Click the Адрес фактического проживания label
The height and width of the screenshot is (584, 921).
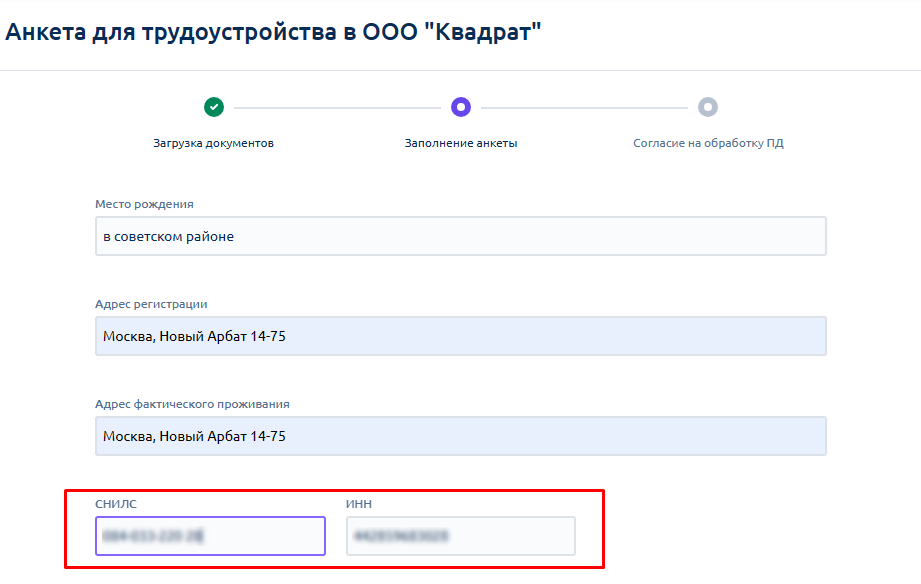[x=192, y=404]
